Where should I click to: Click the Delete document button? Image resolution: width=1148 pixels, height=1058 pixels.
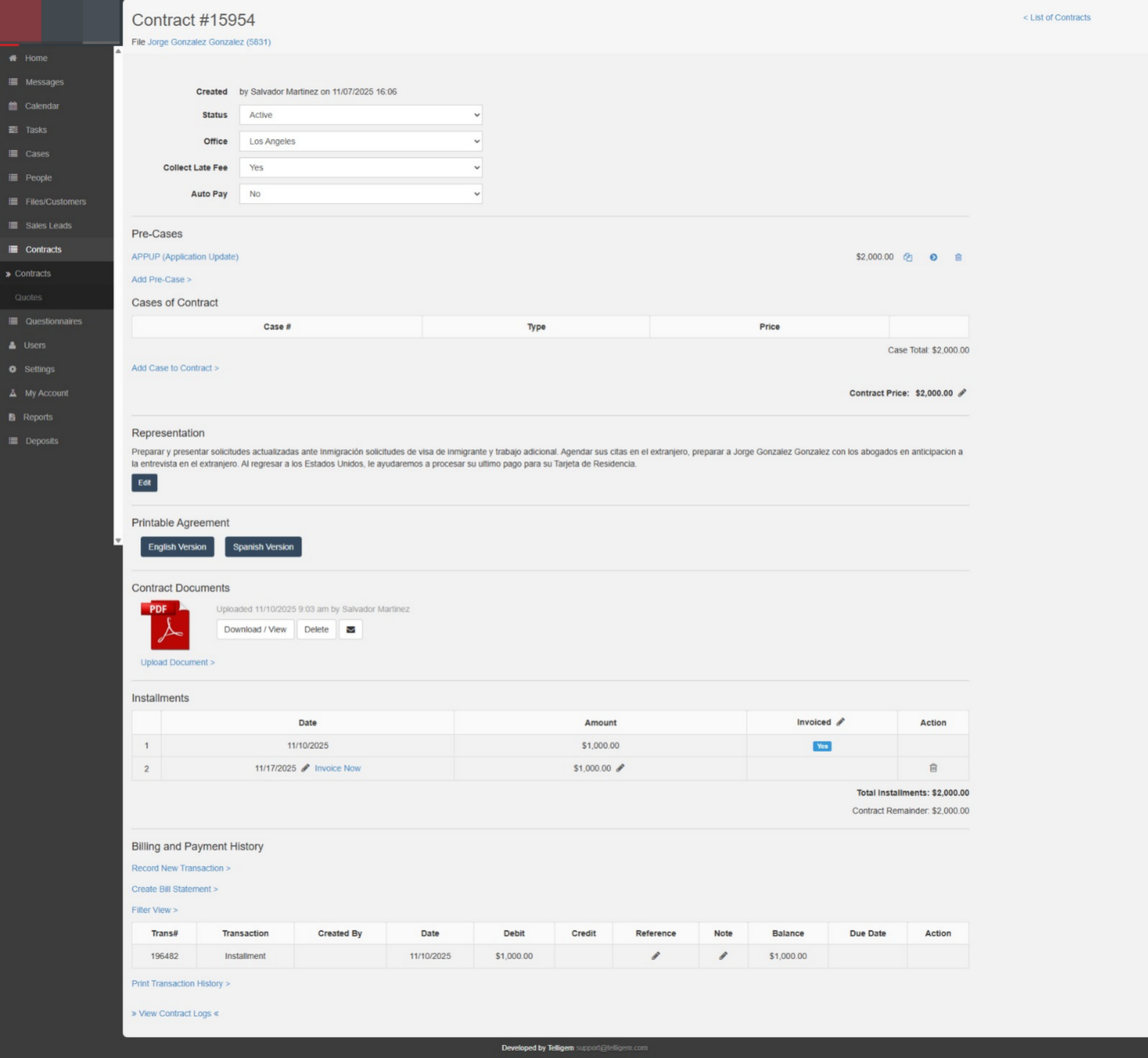tap(317, 629)
